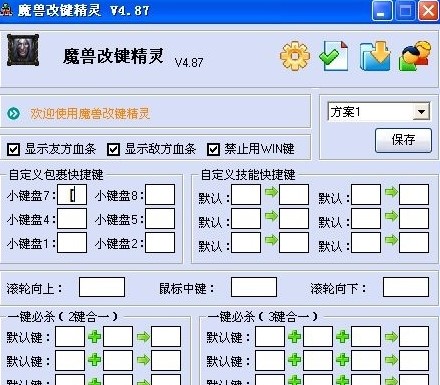Image resolution: width=440 pixels, height=385 pixels.
Task: Open settings via the orange gear icon
Action: click(295, 56)
